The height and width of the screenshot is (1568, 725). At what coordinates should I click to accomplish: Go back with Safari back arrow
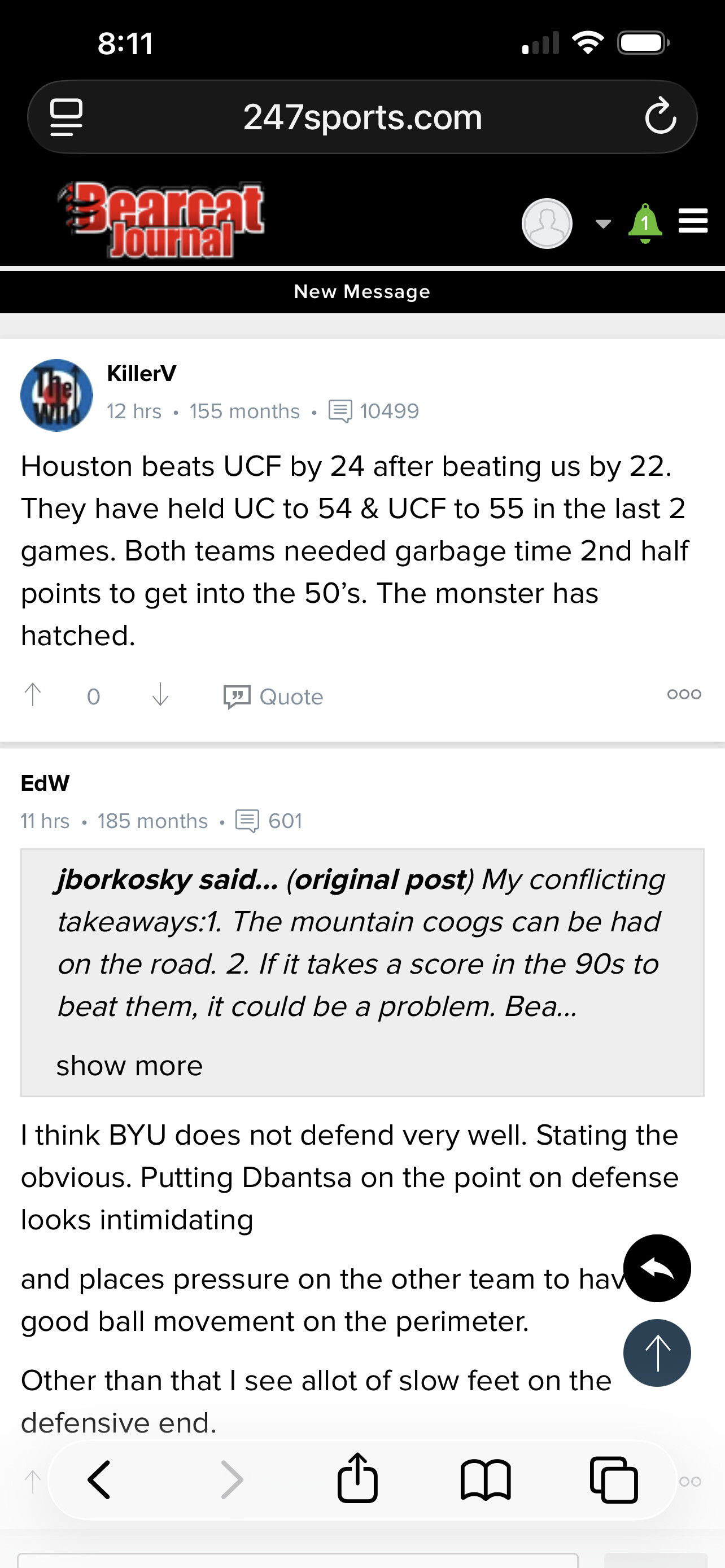click(x=99, y=1479)
